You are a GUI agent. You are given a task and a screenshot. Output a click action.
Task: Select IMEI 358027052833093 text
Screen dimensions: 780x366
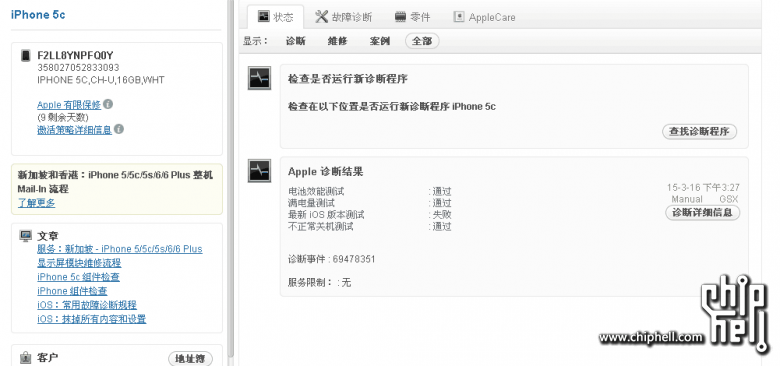coord(78,68)
